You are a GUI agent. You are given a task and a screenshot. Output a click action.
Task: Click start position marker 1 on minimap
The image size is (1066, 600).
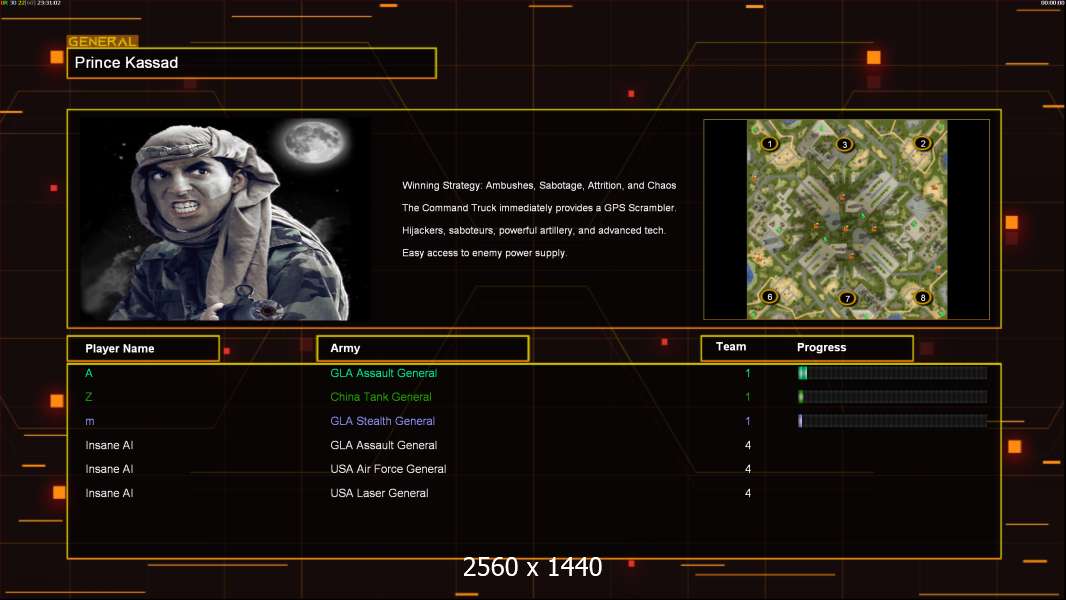tap(769, 144)
